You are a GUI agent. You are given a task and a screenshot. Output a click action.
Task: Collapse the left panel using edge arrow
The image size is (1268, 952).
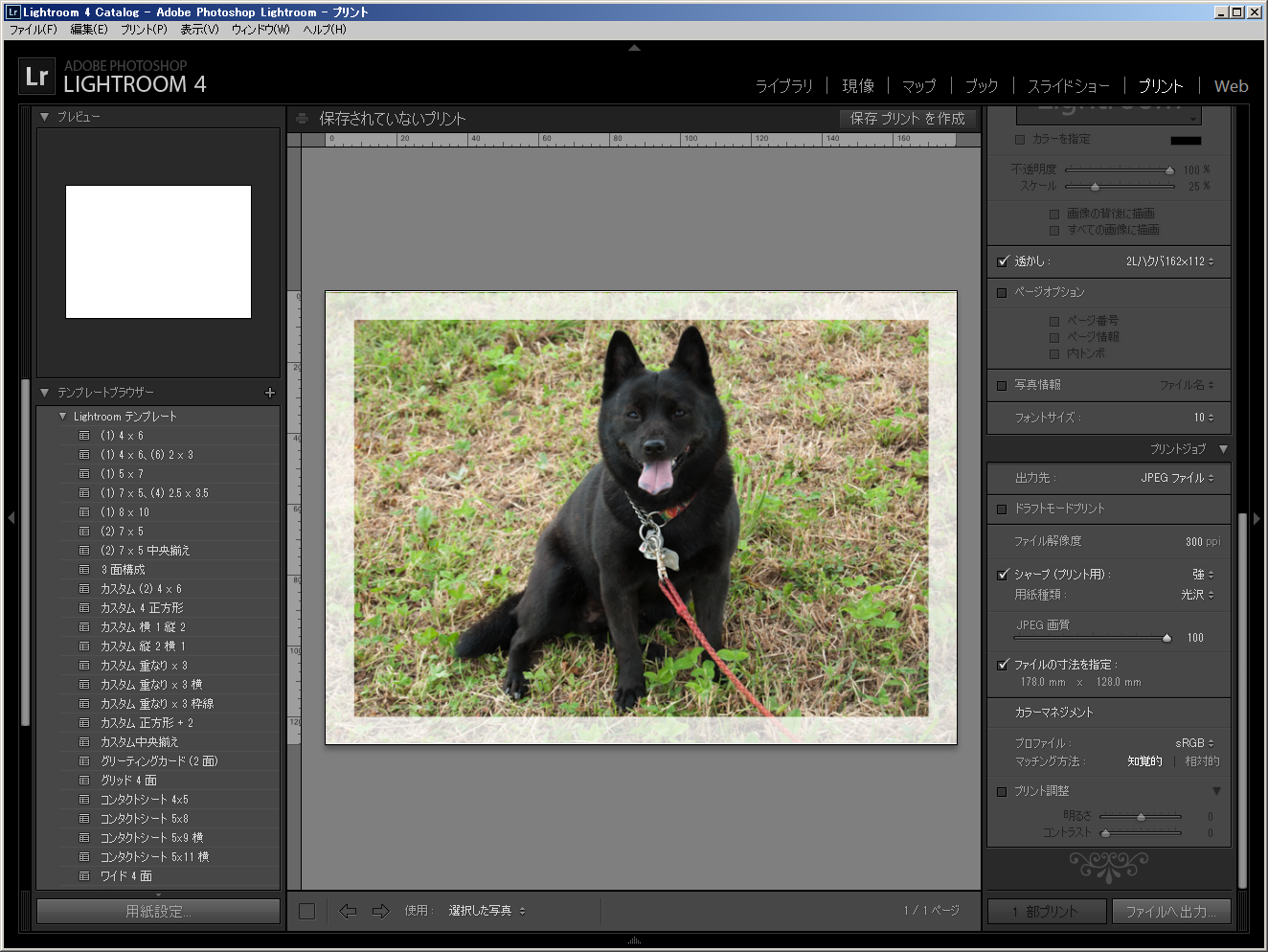[x=11, y=518]
